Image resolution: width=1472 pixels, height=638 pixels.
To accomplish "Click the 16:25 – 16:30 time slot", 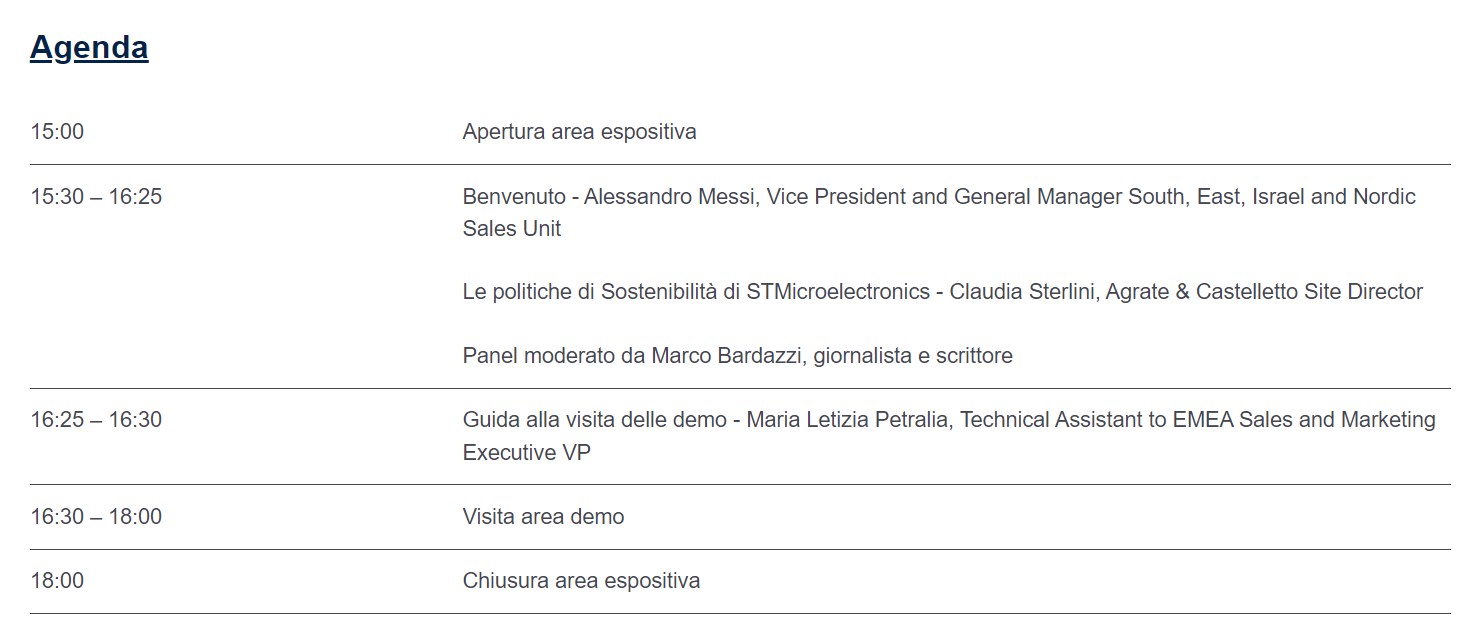I will pyautogui.click(x=96, y=419).
